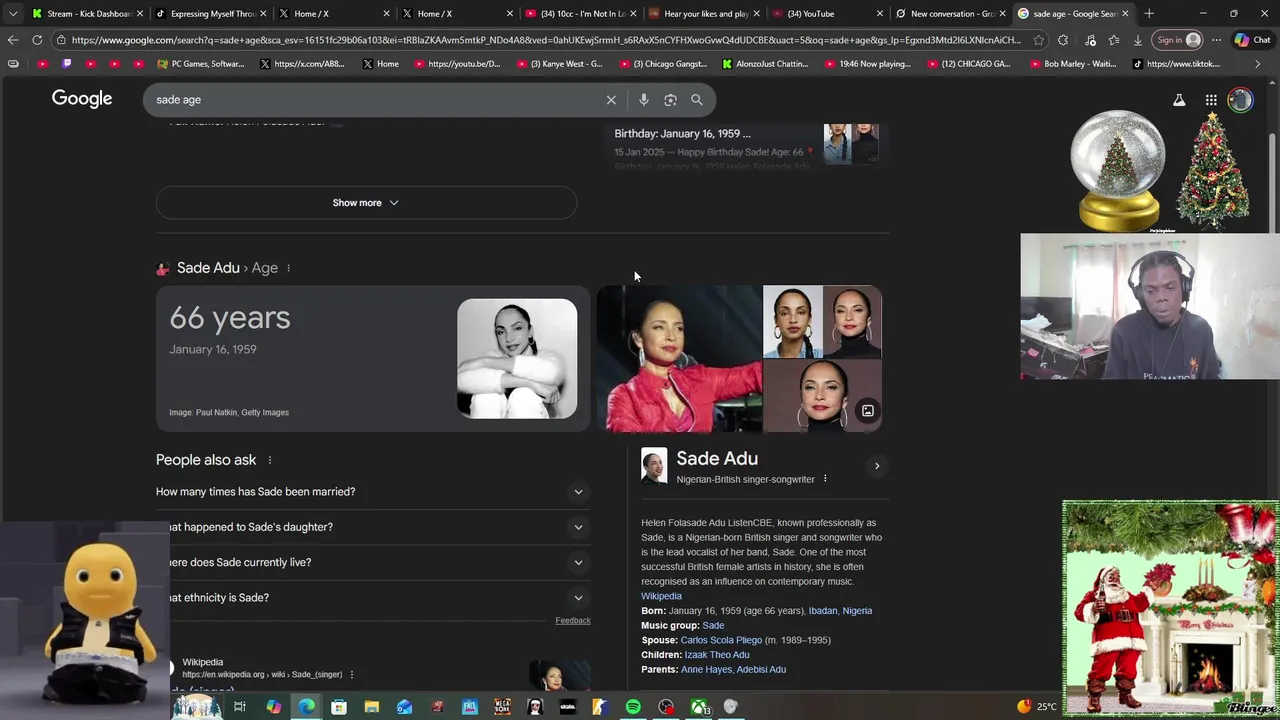Follow the Ibadan, Nigeria birthplace link

point(840,611)
